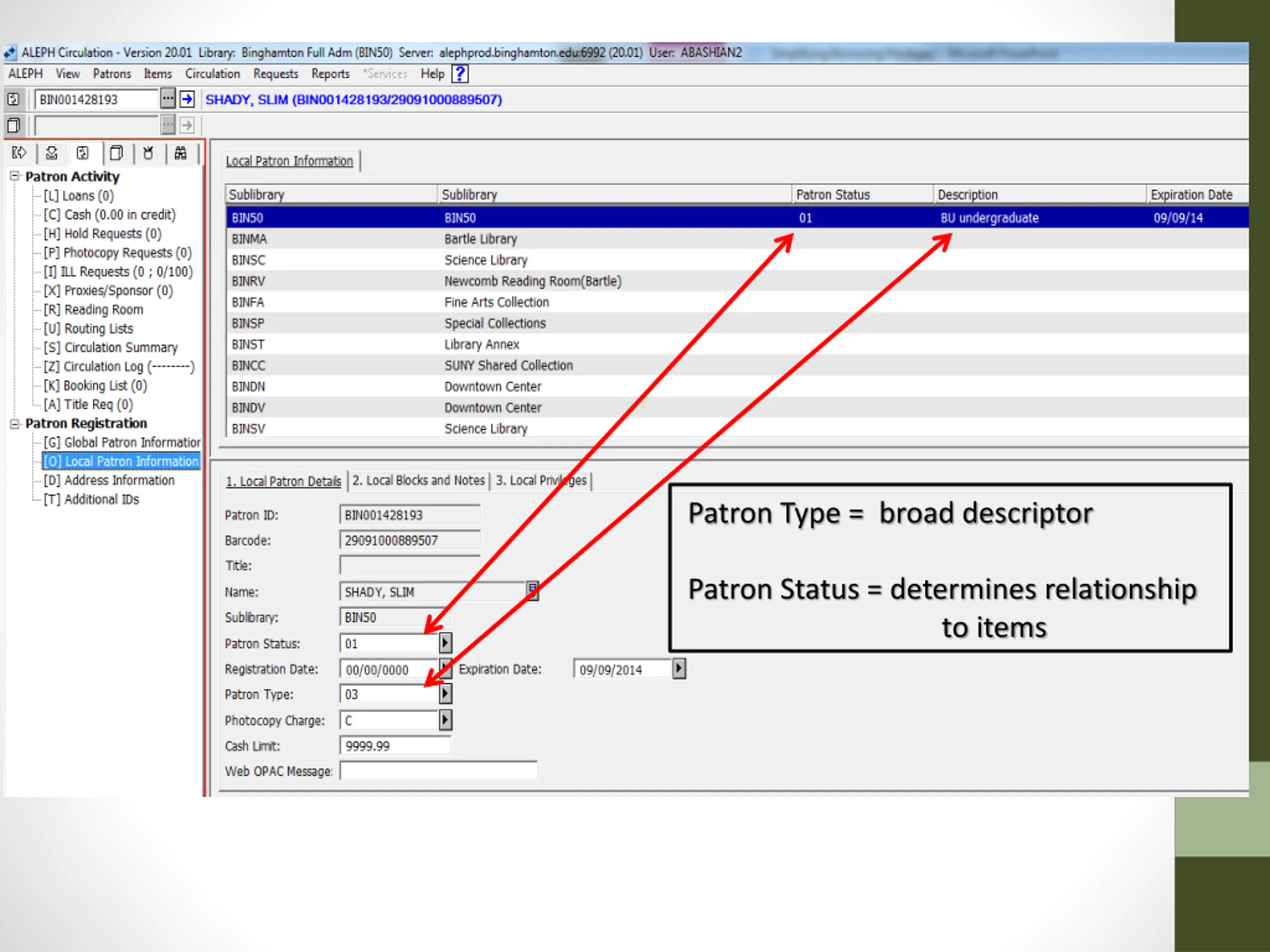Switch to Local Blocks and Notes tab

pos(419,480)
